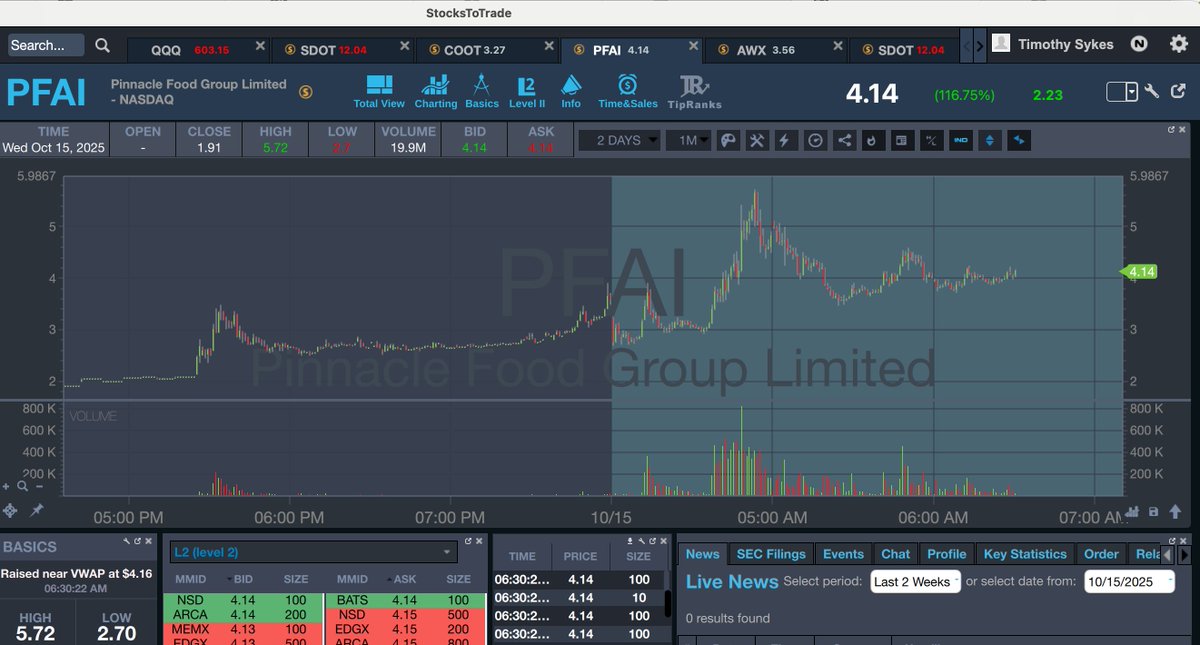
Task: Click the N badge icon next to Timothy Sykes
Action: [1139, 44]
